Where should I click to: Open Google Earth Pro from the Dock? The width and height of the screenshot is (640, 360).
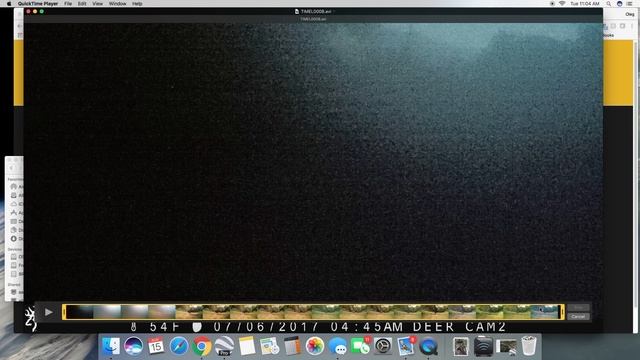(x=224, y=346)
